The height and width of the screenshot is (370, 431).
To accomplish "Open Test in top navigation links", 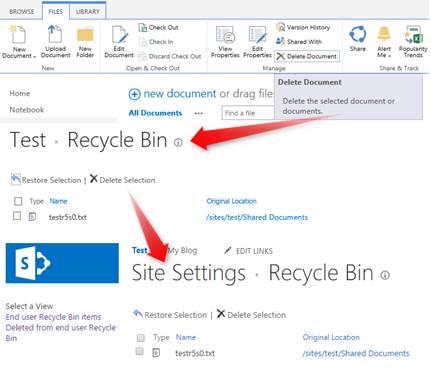I will [x=139, y=250].
